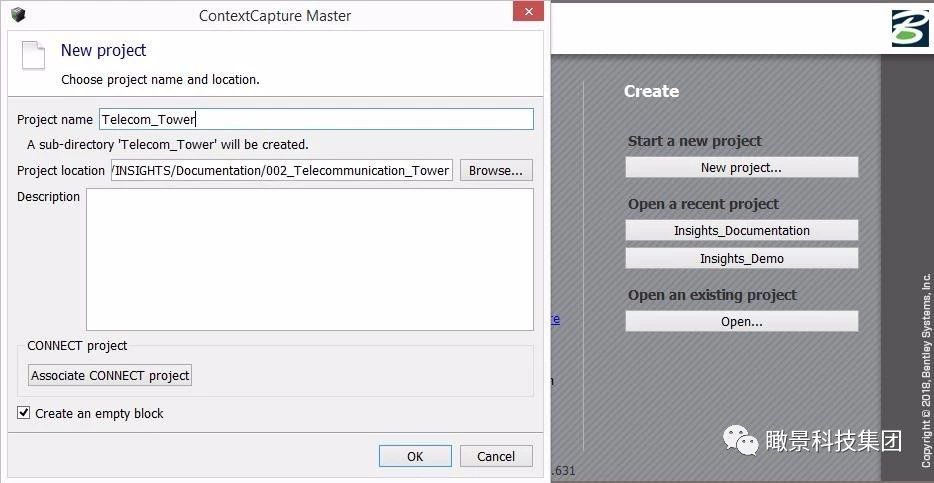Click the 'Open a recent project' heading
This screenshot has width=934, height=483.
point(703,204)
